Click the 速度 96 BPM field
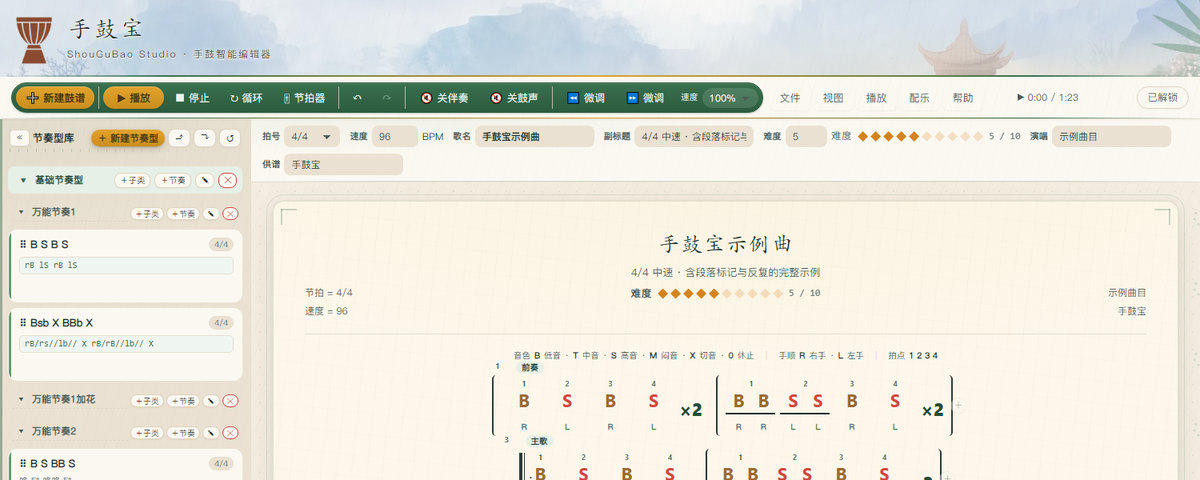1200x480 pixels. coord(395,136)
